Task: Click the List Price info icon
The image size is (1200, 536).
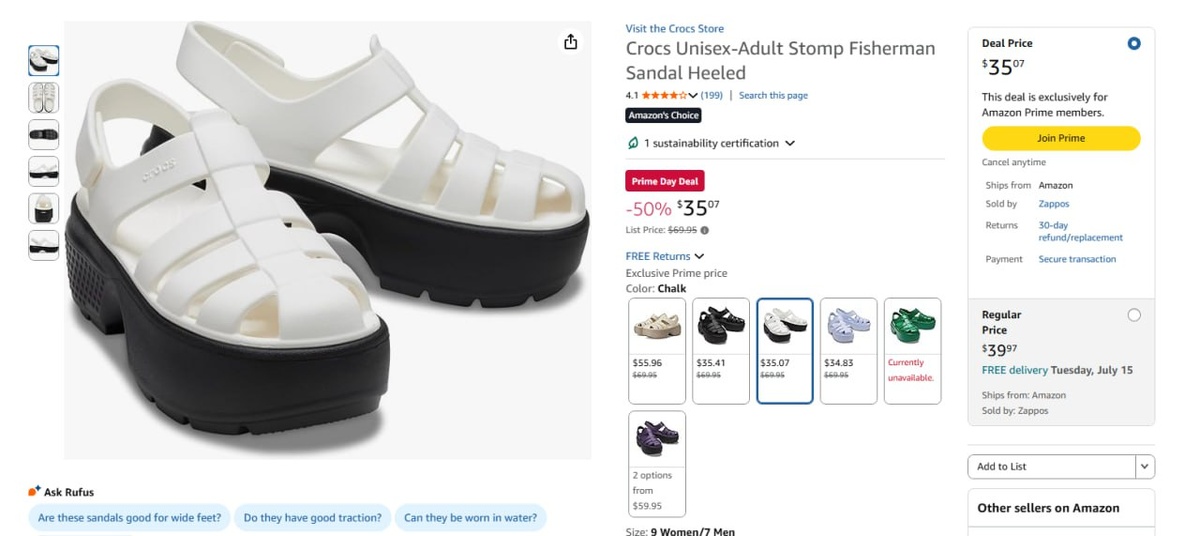Action: coord(704,230)
